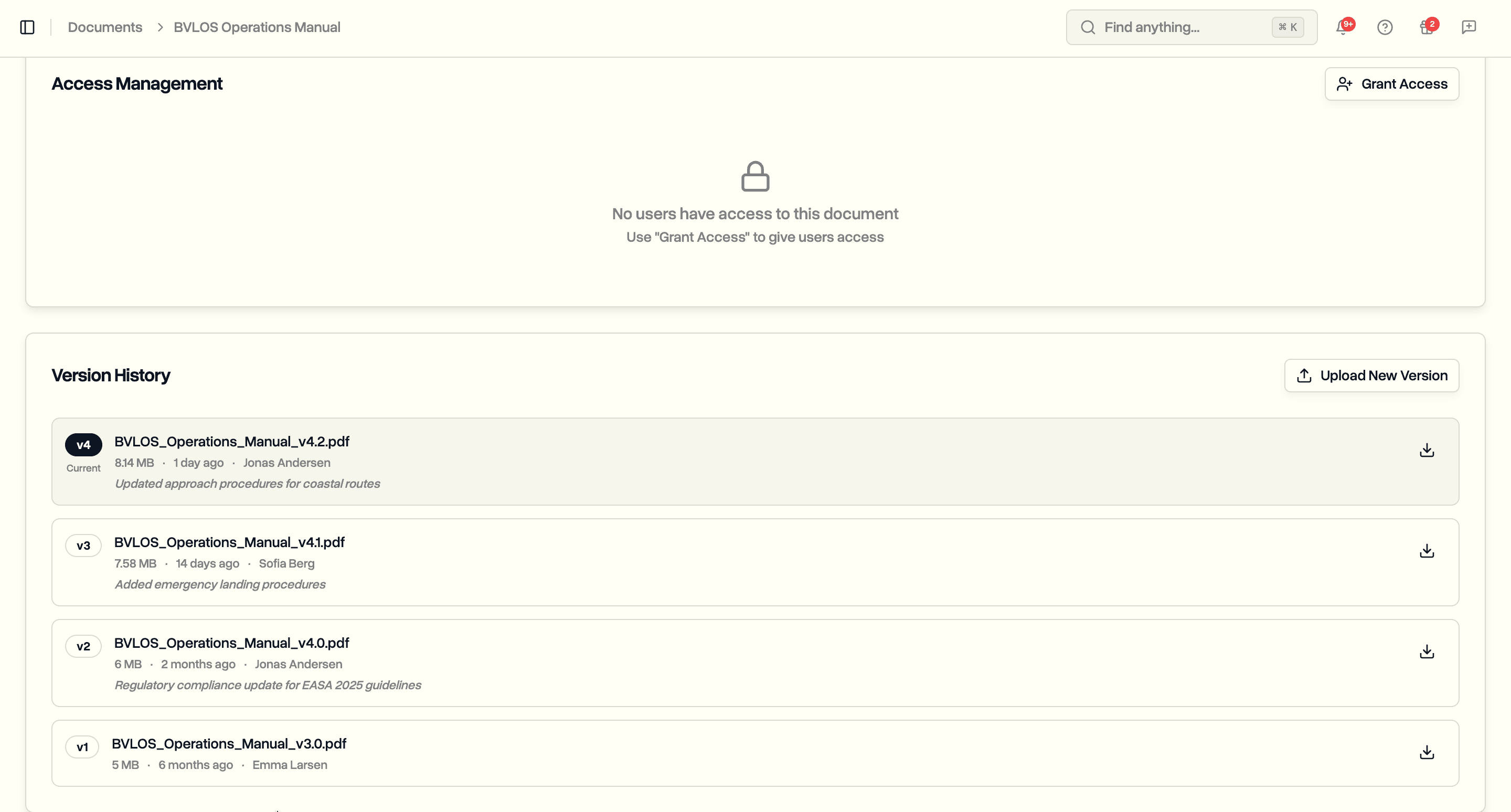
Task: Collapse the sidebar with the panel icon
Action: coord(28,27)
